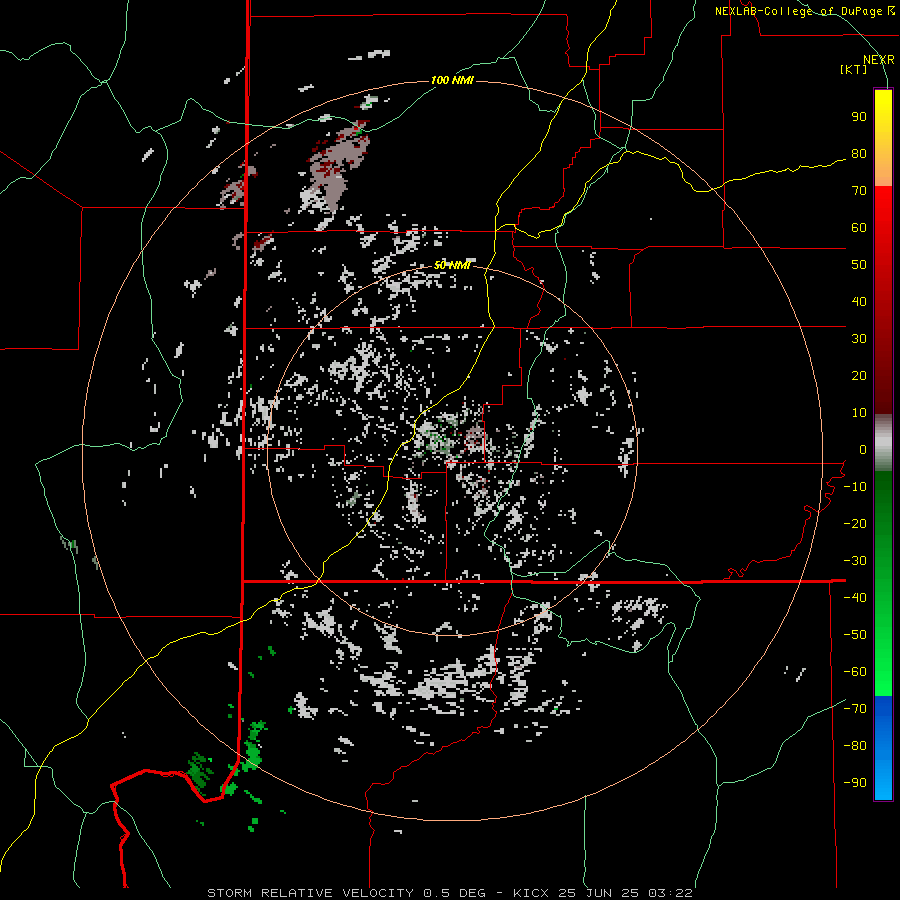Click the '[KT]' units label
Viewport: 900px width, 900px height.
coord(853,69)
